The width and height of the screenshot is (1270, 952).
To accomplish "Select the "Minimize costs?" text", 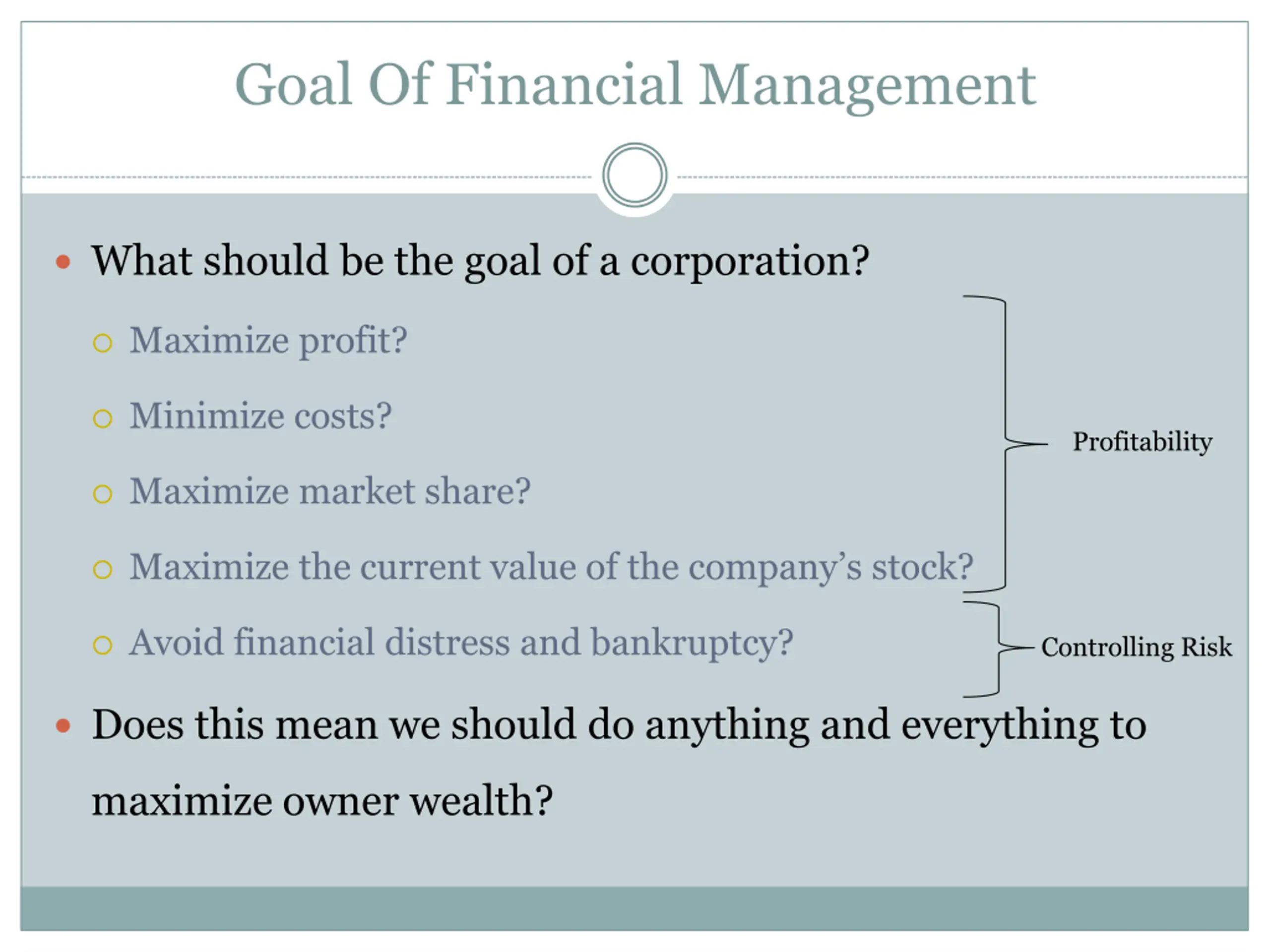I will [x=260, y=416].
